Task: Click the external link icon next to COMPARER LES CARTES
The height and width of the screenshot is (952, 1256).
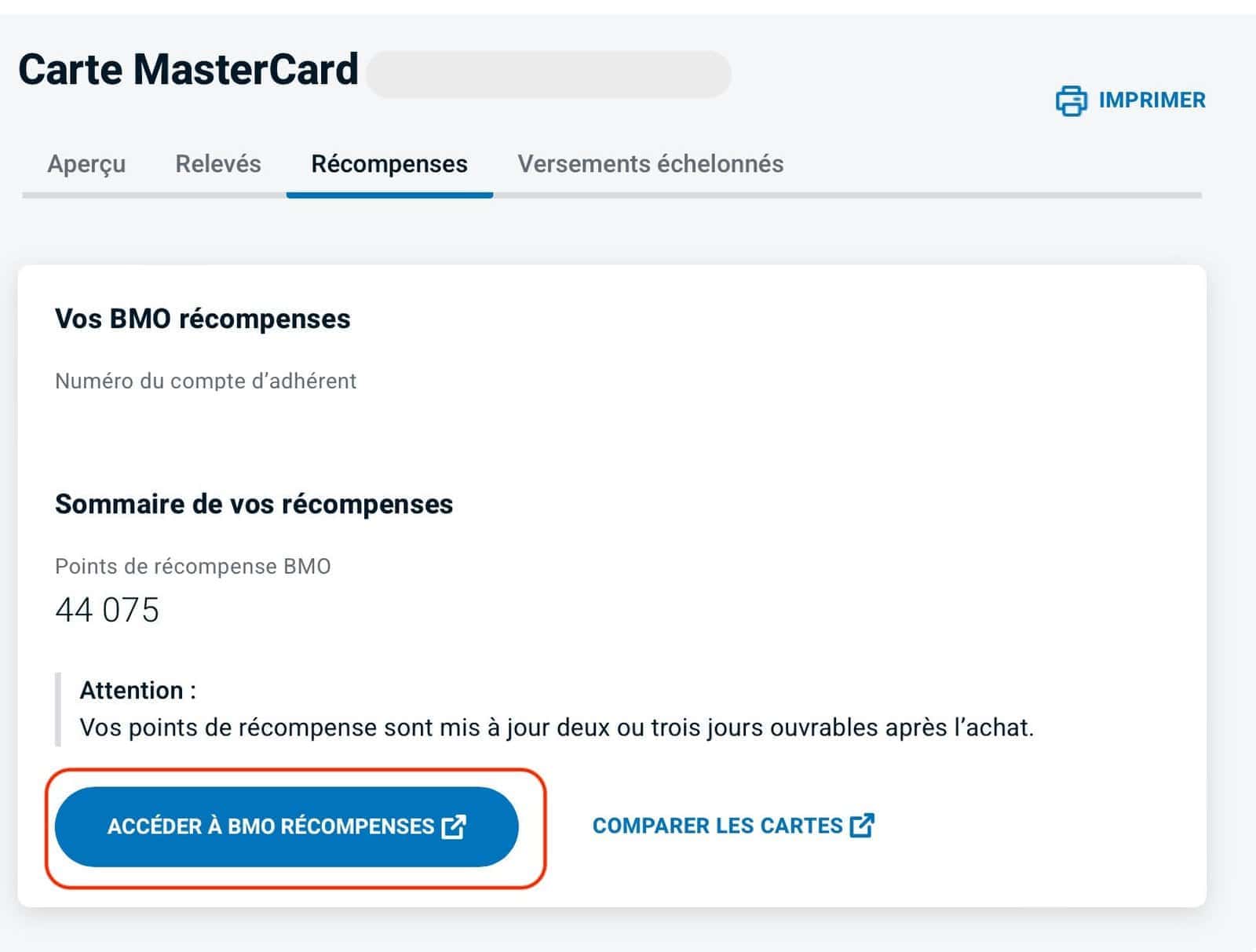Action: tap(863, 825)
